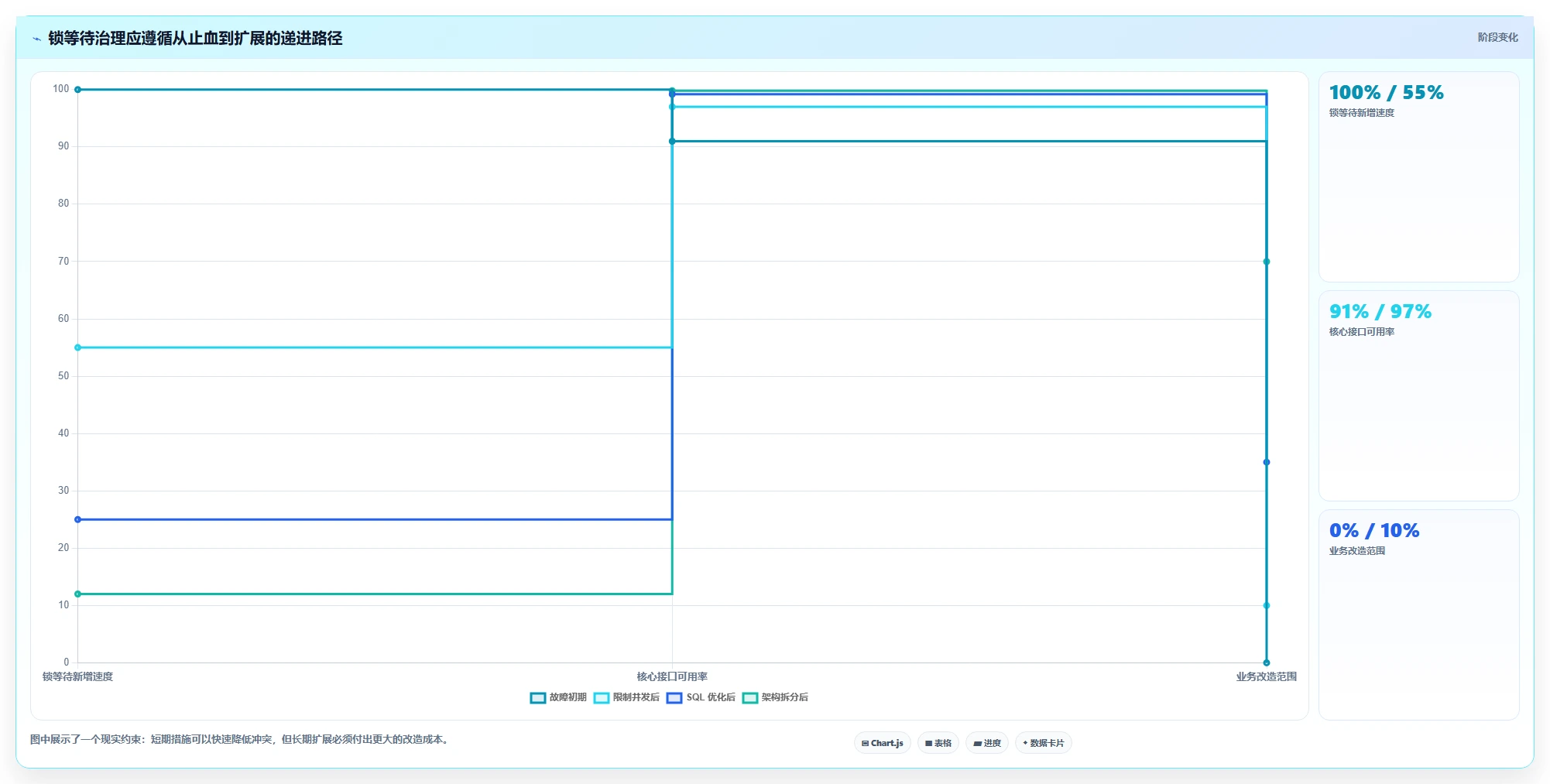The image size is (1550, 784).
Task: Click the 35 data point on right edge
Action: (1267, 462)
